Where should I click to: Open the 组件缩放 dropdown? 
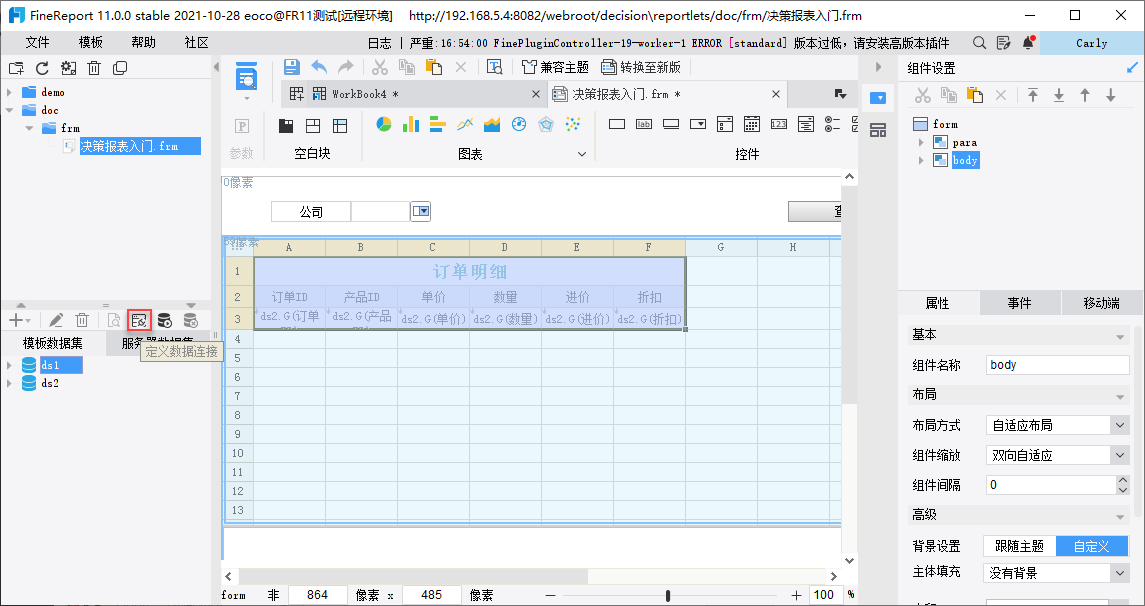1120,455
